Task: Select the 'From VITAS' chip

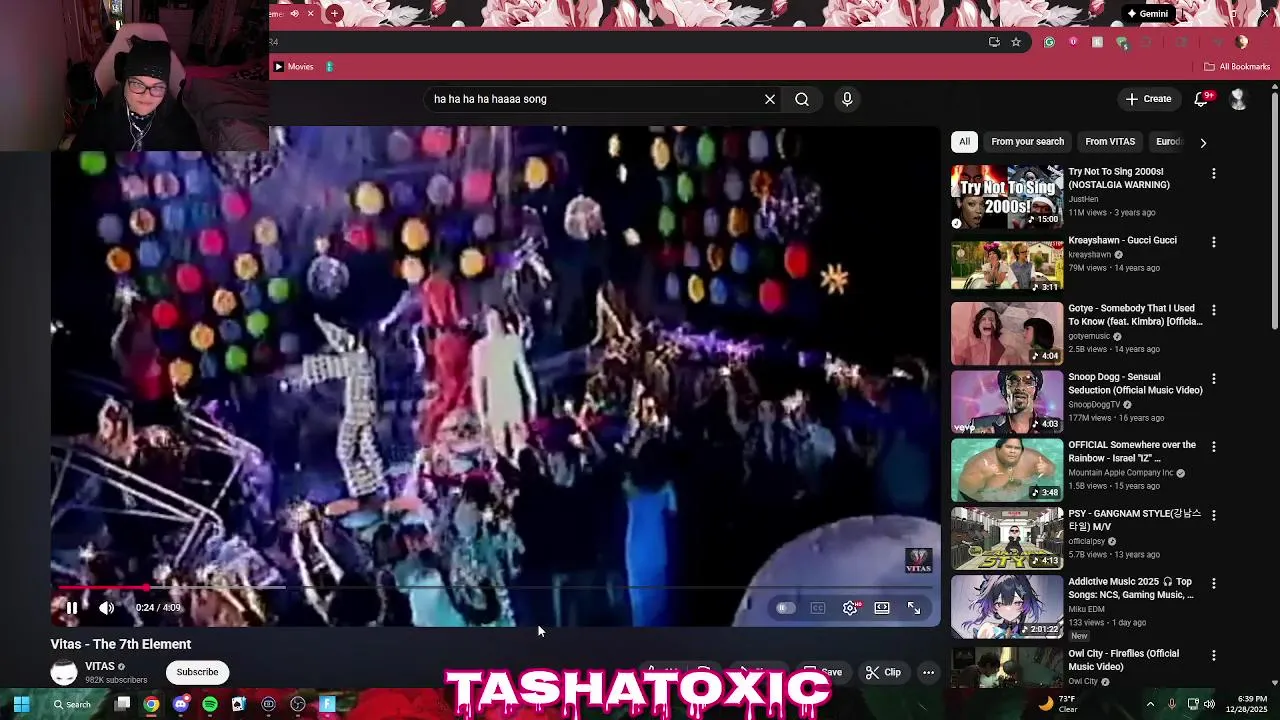Action: (x=1110, y=142)
